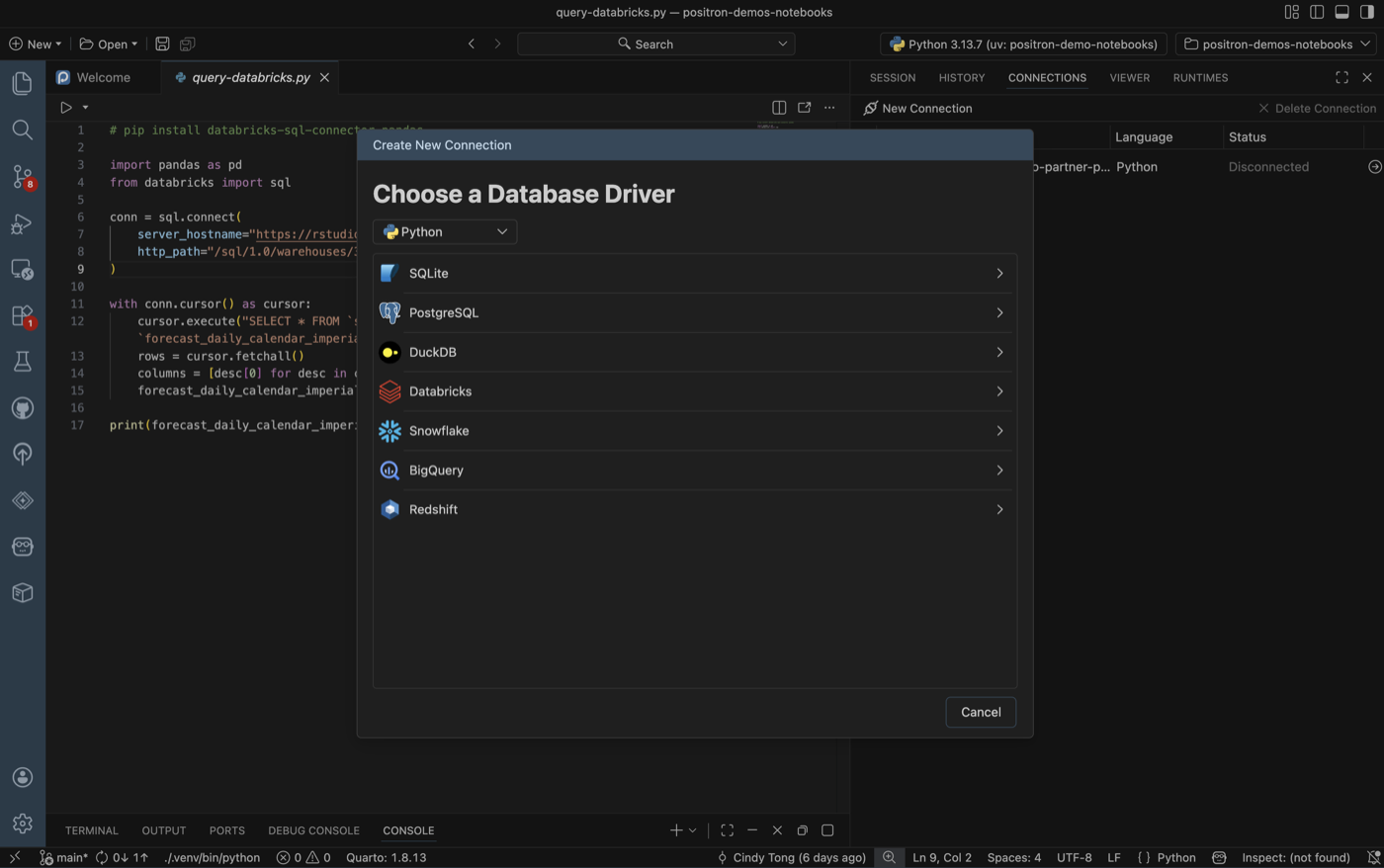Go forward with the right navigation arrow
The image size is (1384, 868).
(x=497, y=43)
